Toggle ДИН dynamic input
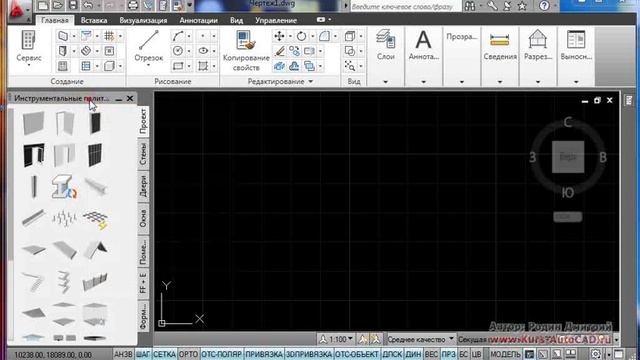This screenshot has width=640, height=360. pos(413,354)
